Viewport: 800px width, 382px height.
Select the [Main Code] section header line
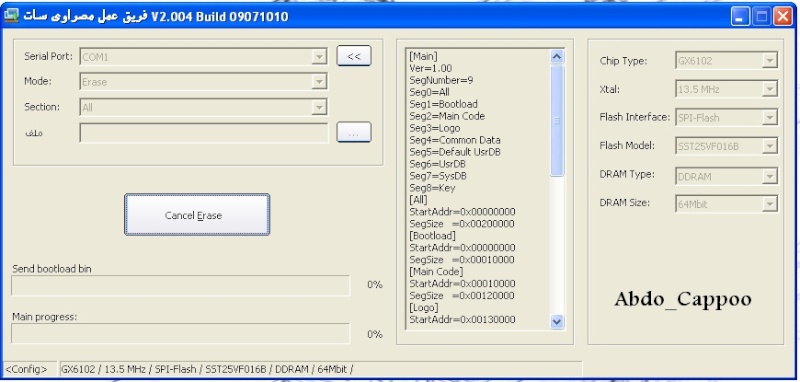pos(436,271)
